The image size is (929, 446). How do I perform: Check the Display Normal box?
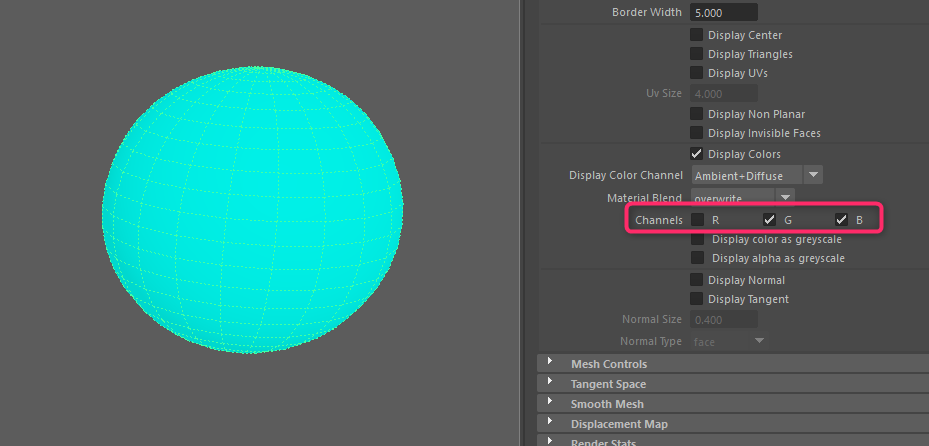click(x=697, y=280)
